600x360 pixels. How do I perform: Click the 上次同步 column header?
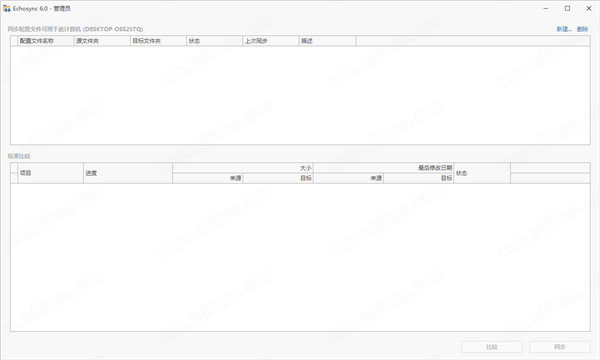pyautogui.click(x=271, y=41)
